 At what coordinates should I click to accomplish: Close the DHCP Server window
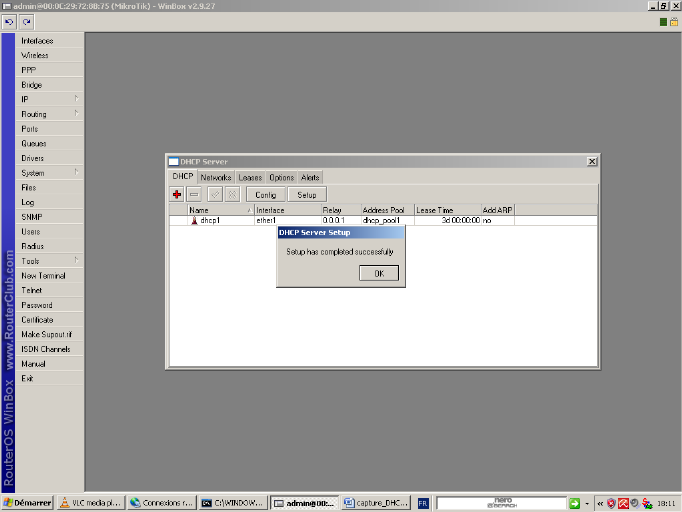(x=592, y=161)
